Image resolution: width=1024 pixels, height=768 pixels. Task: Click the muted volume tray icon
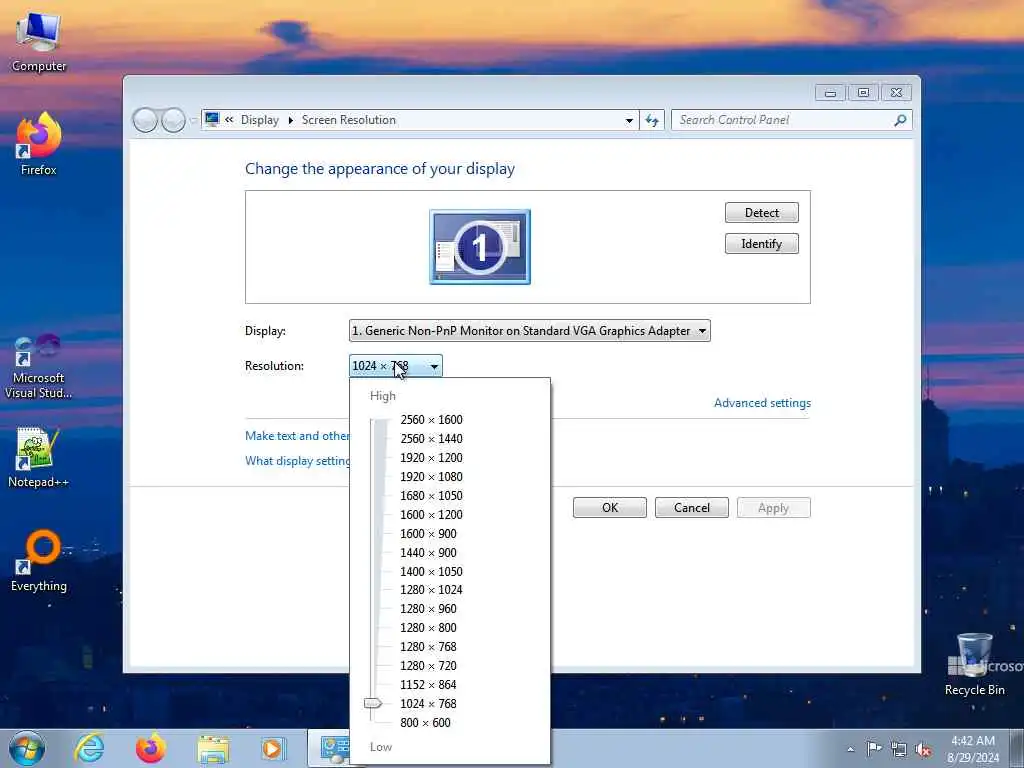[x=923, y=749]
